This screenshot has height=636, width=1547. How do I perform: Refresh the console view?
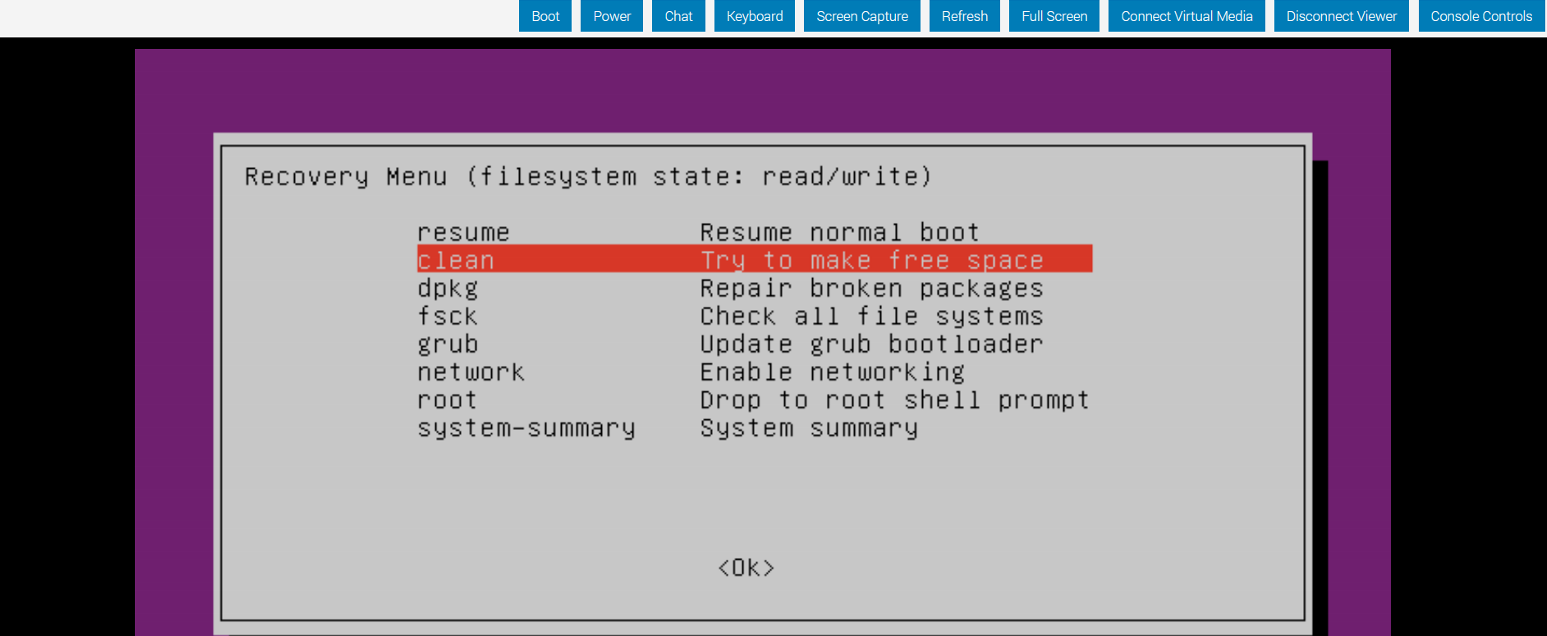pos(965,16)
